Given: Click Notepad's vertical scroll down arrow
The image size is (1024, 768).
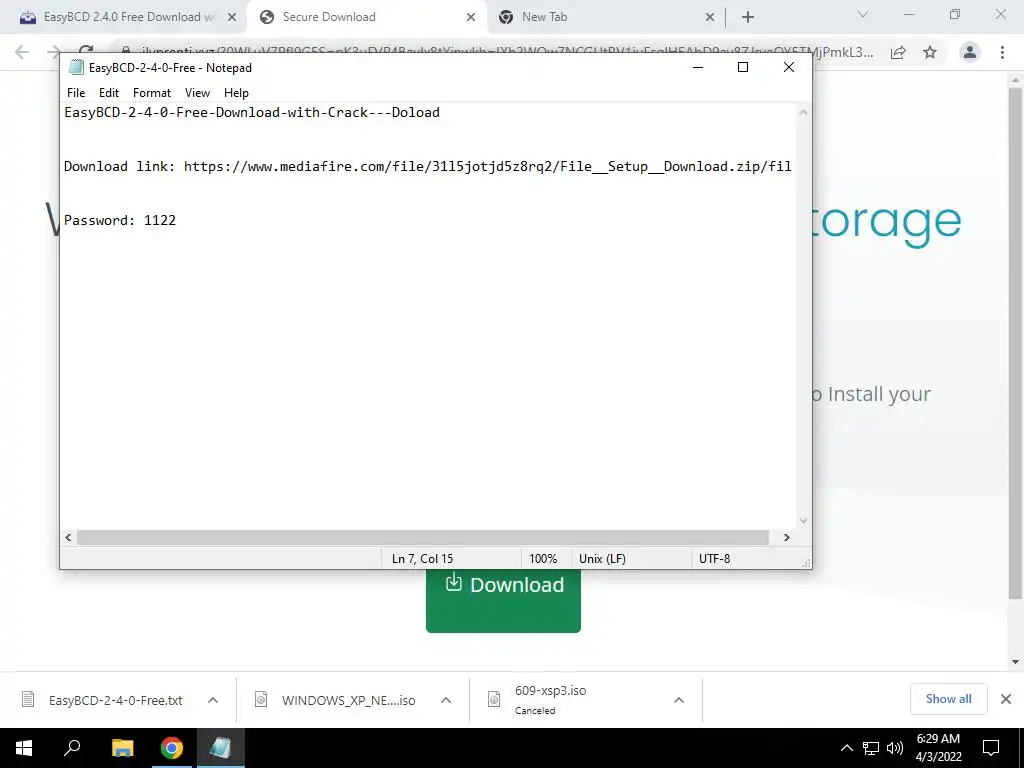Looking at the screenshot, I should [x=803, y=520].
